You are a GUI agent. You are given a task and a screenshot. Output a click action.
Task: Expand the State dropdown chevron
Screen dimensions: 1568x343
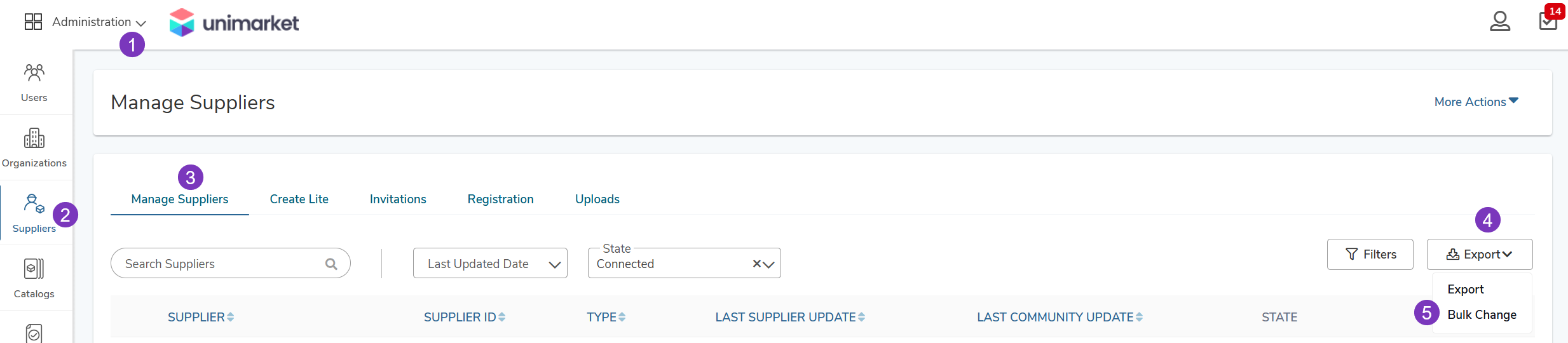769,264
